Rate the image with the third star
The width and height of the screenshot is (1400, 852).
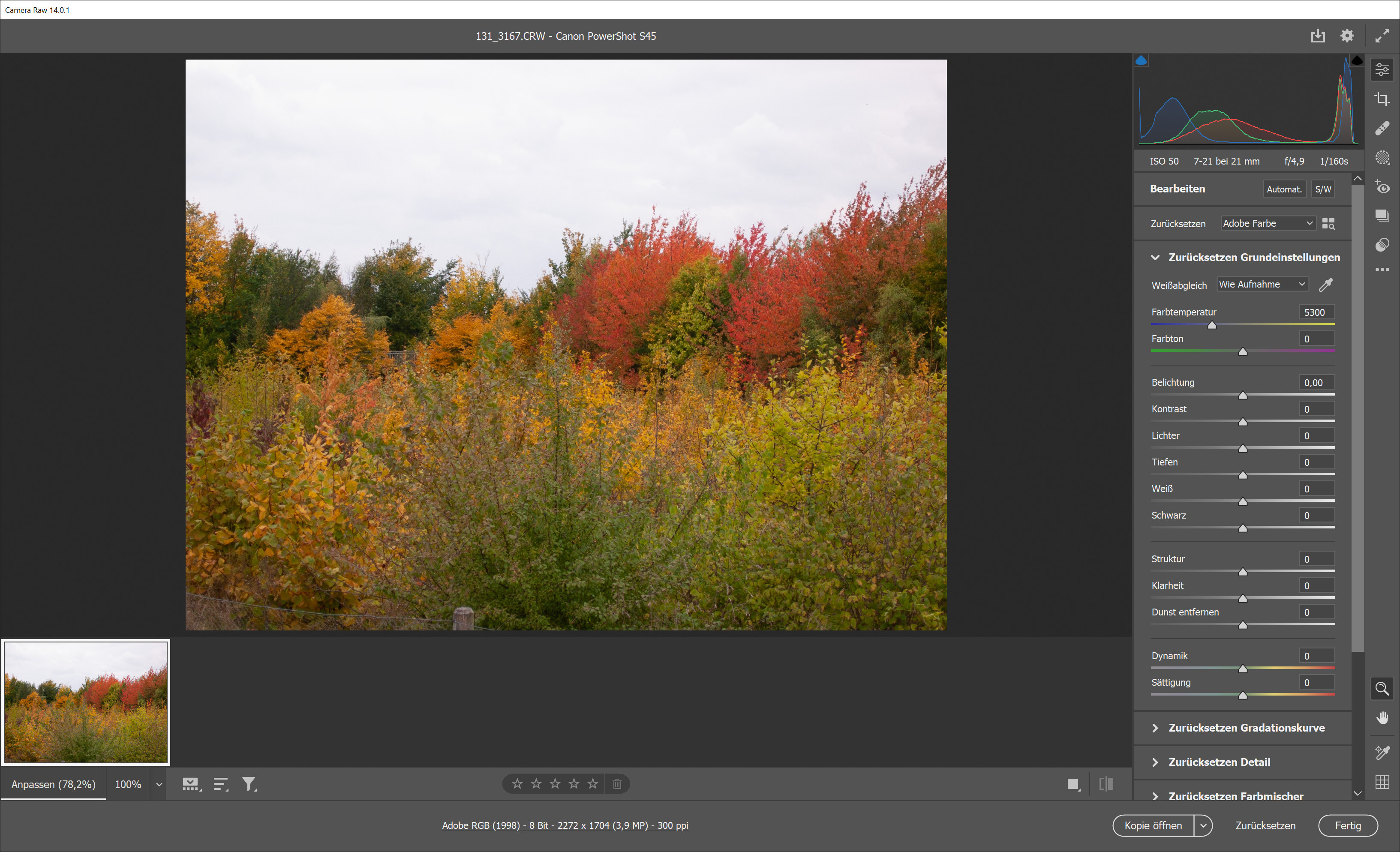point(555,784)
